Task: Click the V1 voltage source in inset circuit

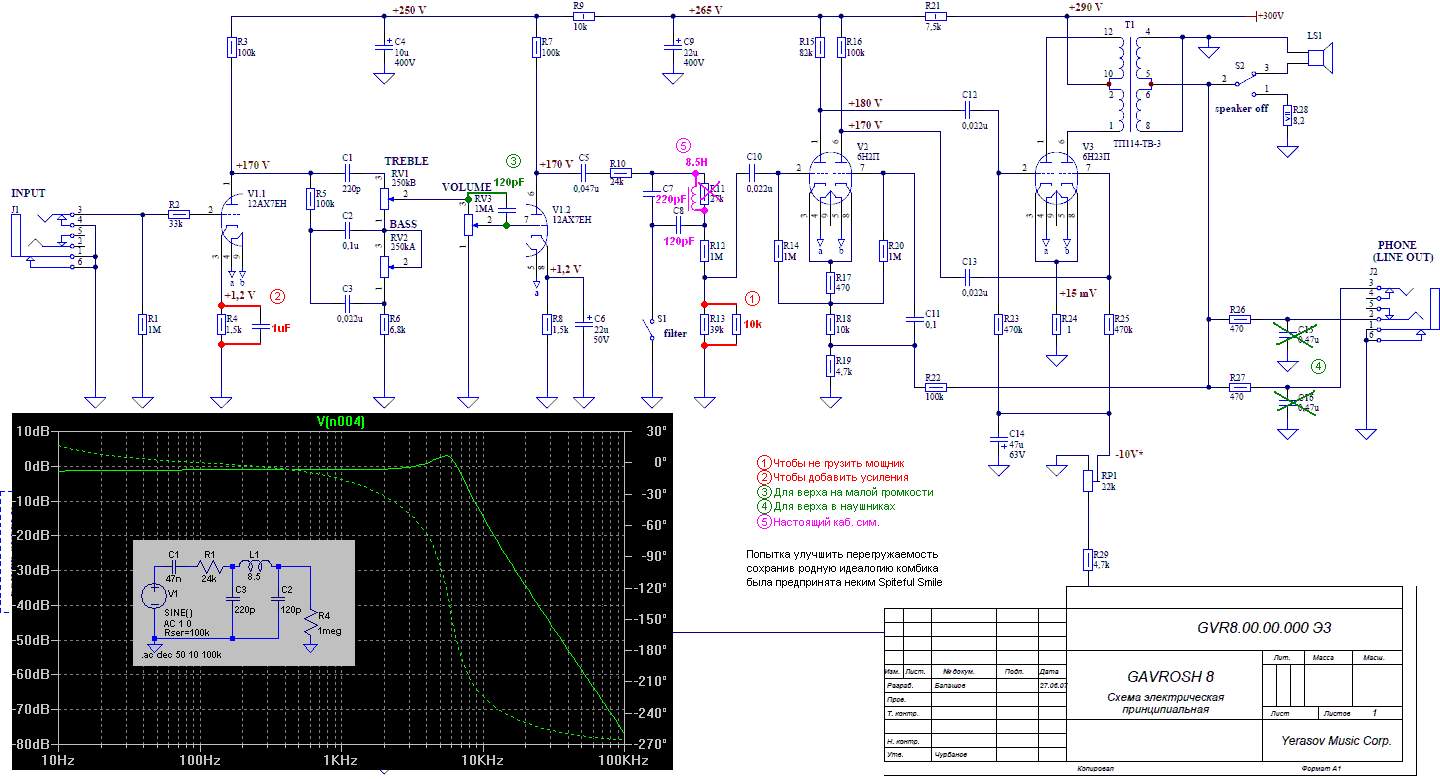Action: [153, 597]
